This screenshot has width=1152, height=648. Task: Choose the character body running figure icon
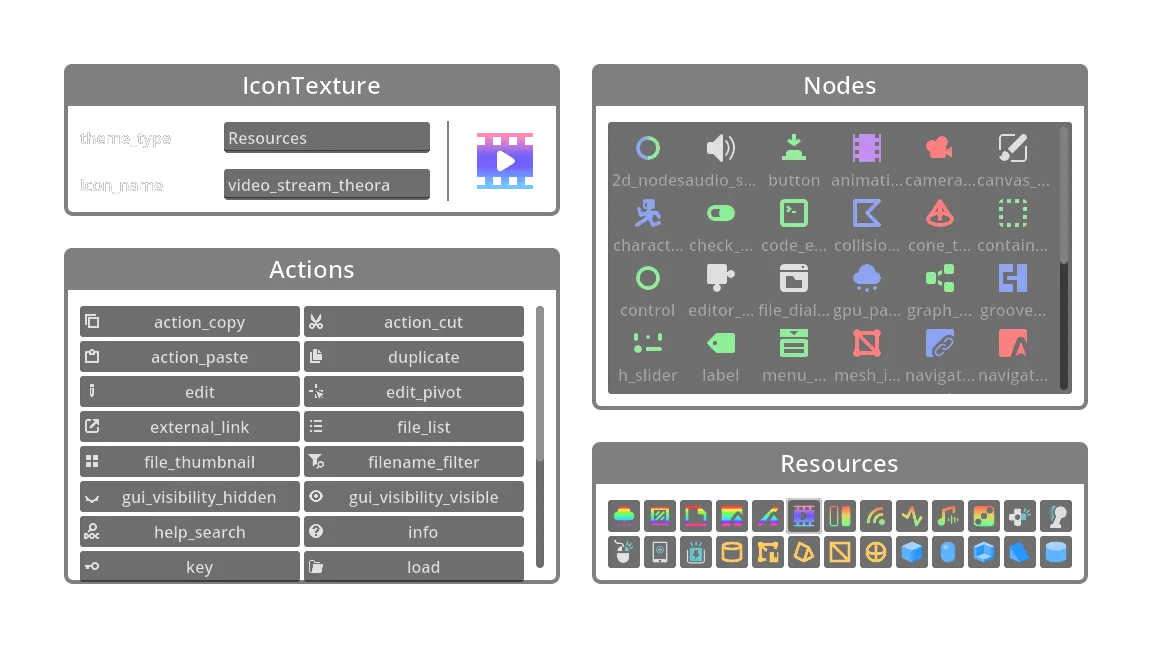click(x=647, y=214)
